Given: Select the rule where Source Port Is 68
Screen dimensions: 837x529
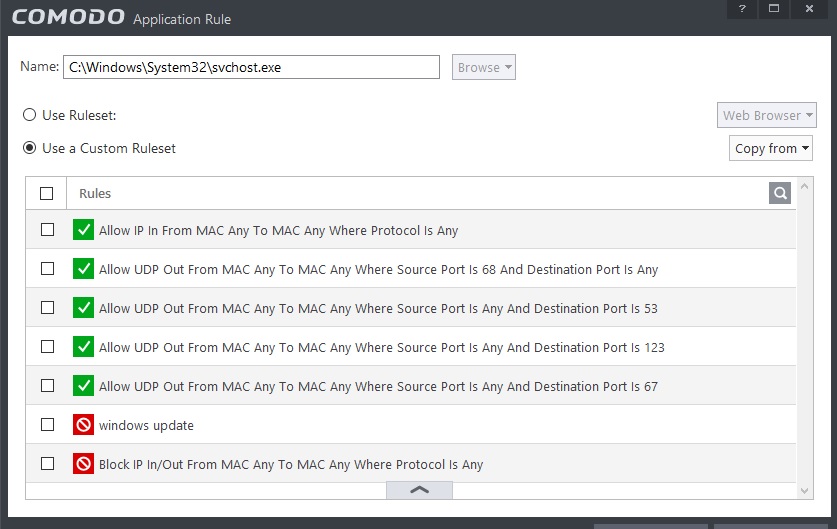Looking at the screenshot, I should (x=378, y=270).
